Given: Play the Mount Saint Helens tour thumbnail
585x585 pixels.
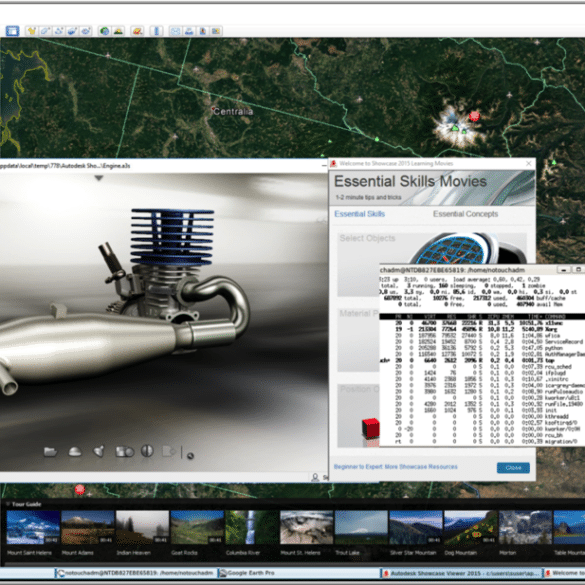Looking at the screenshot, I should coord(33,528).
